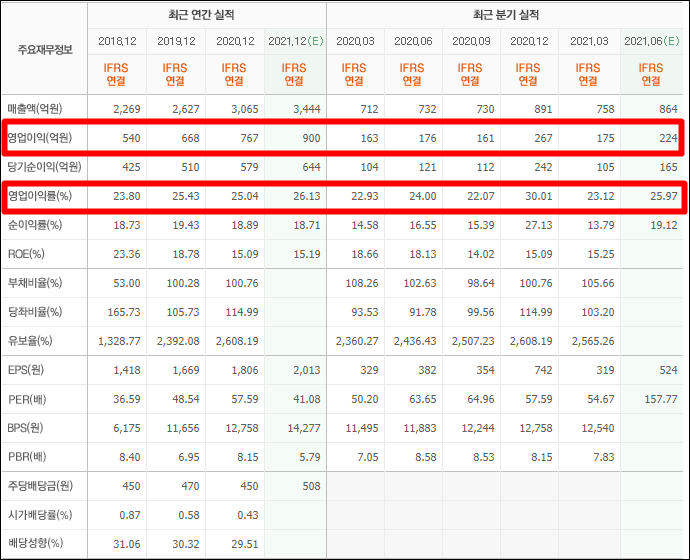
Task: Select the EPS value 2,013
Action: click(307, 370)
